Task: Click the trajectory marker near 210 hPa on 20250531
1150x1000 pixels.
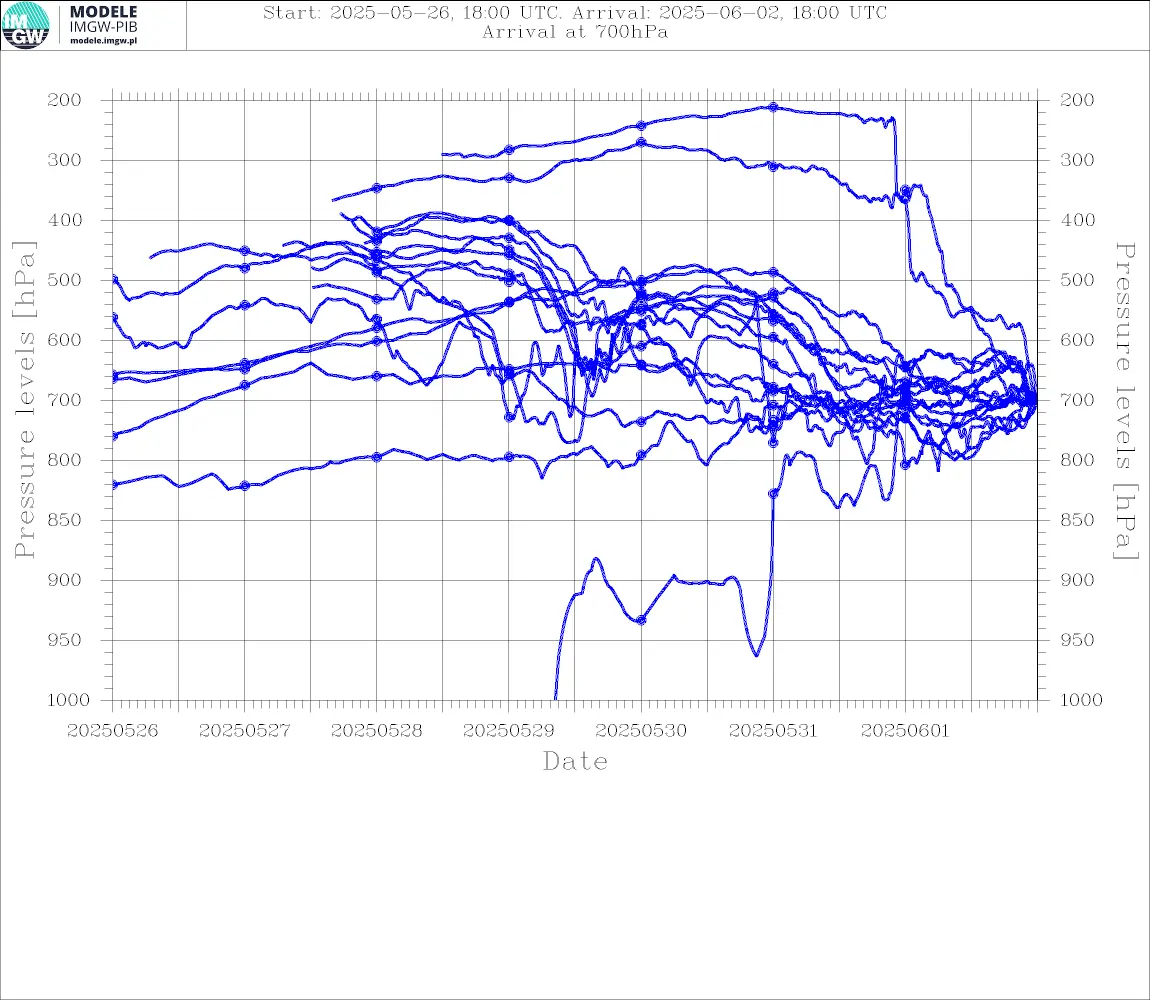Action: coord(773,107)
